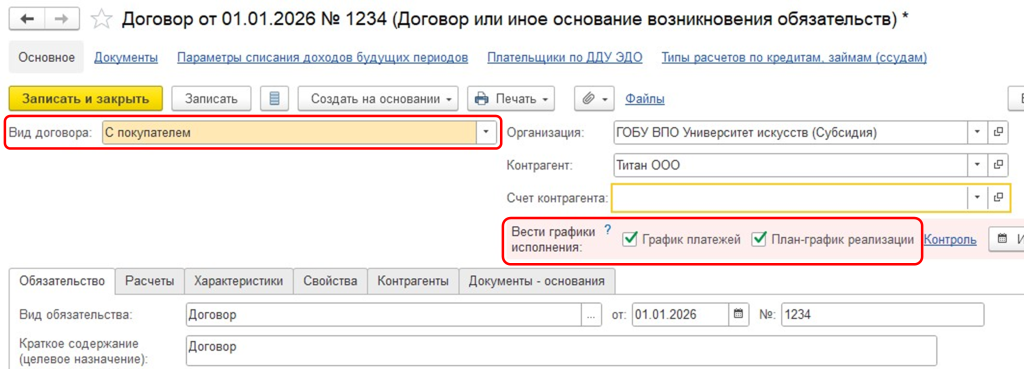Open the Файлы link

(x=645, y=99)
